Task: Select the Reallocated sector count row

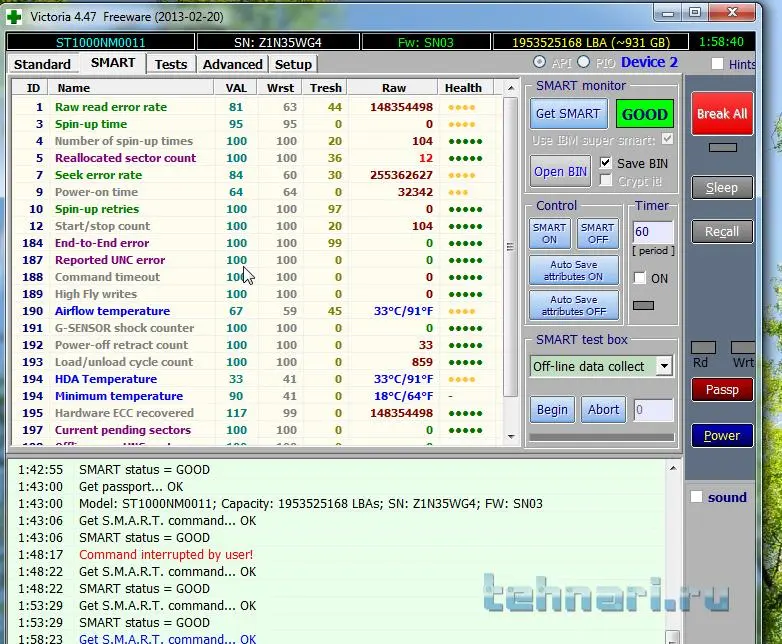Action: [x=125, y=158]
